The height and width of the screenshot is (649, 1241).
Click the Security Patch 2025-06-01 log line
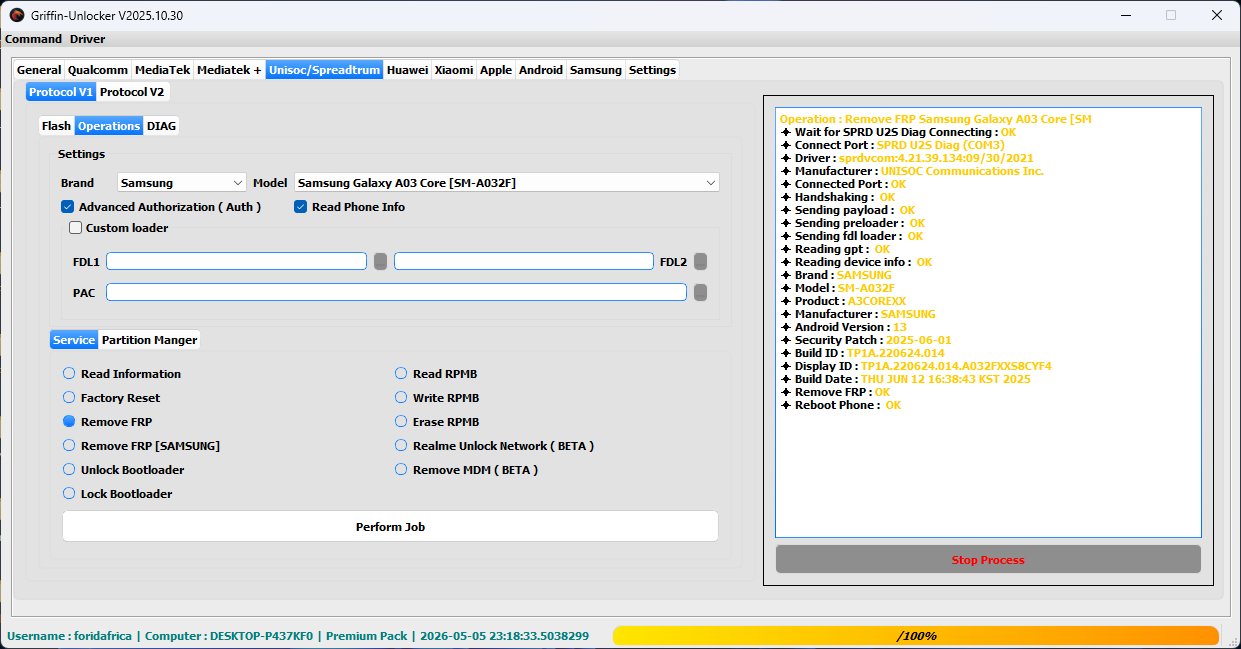(866, 340)
